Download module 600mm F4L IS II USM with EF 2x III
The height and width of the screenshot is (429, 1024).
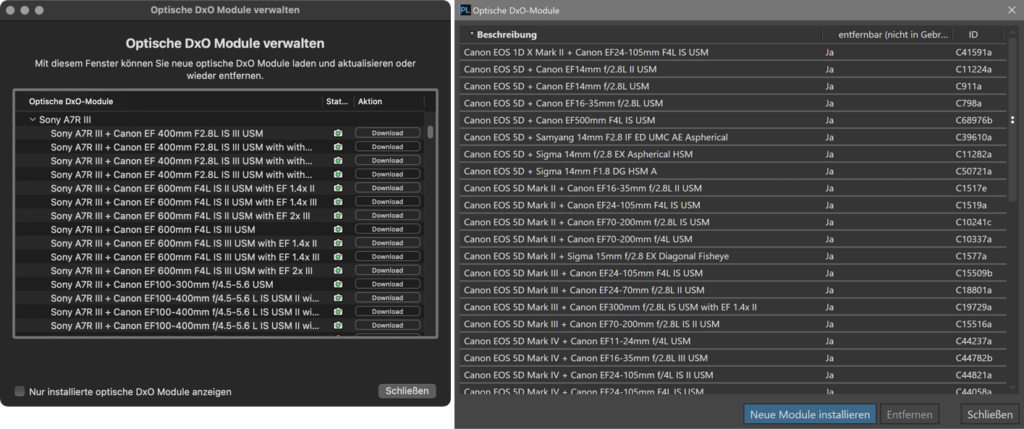coord(387,215)
